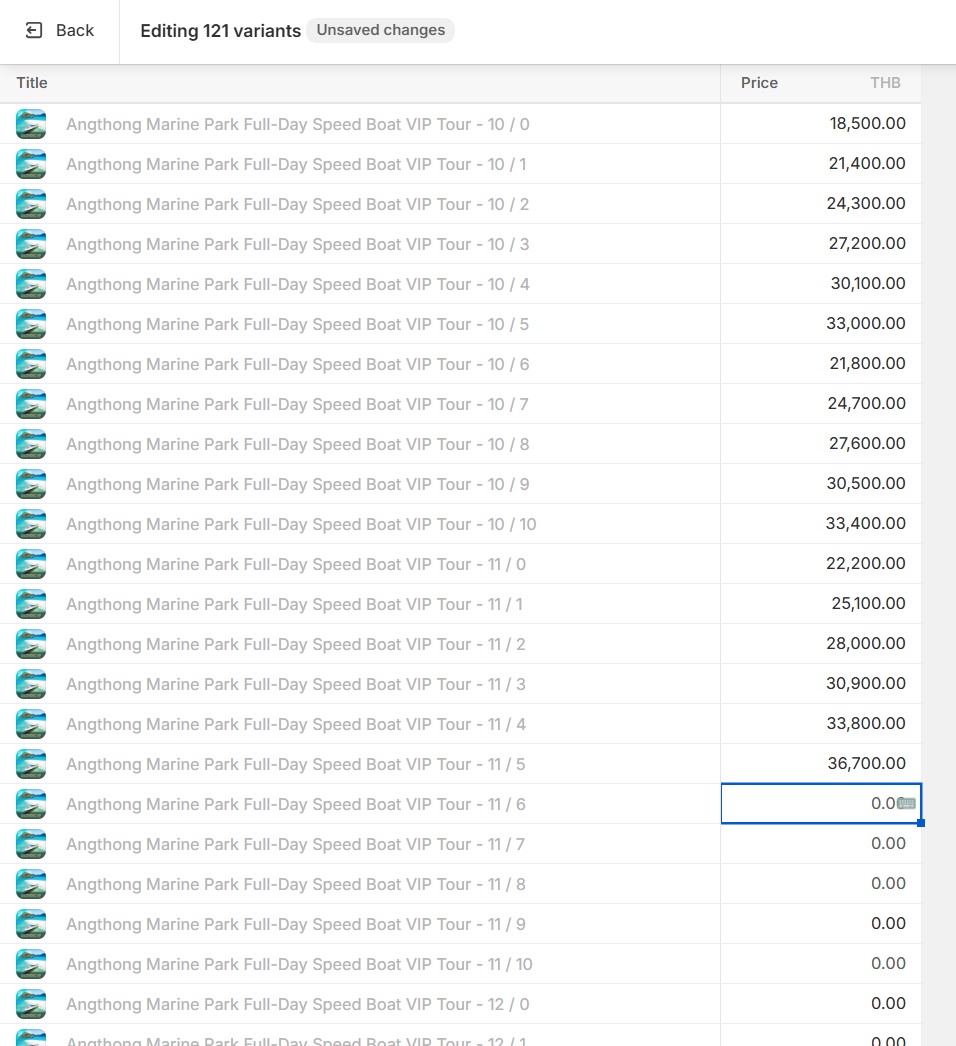This screenshot has height=1046, width=956.
Task: Click the Back arrow icon
Action: pos(34,31)
